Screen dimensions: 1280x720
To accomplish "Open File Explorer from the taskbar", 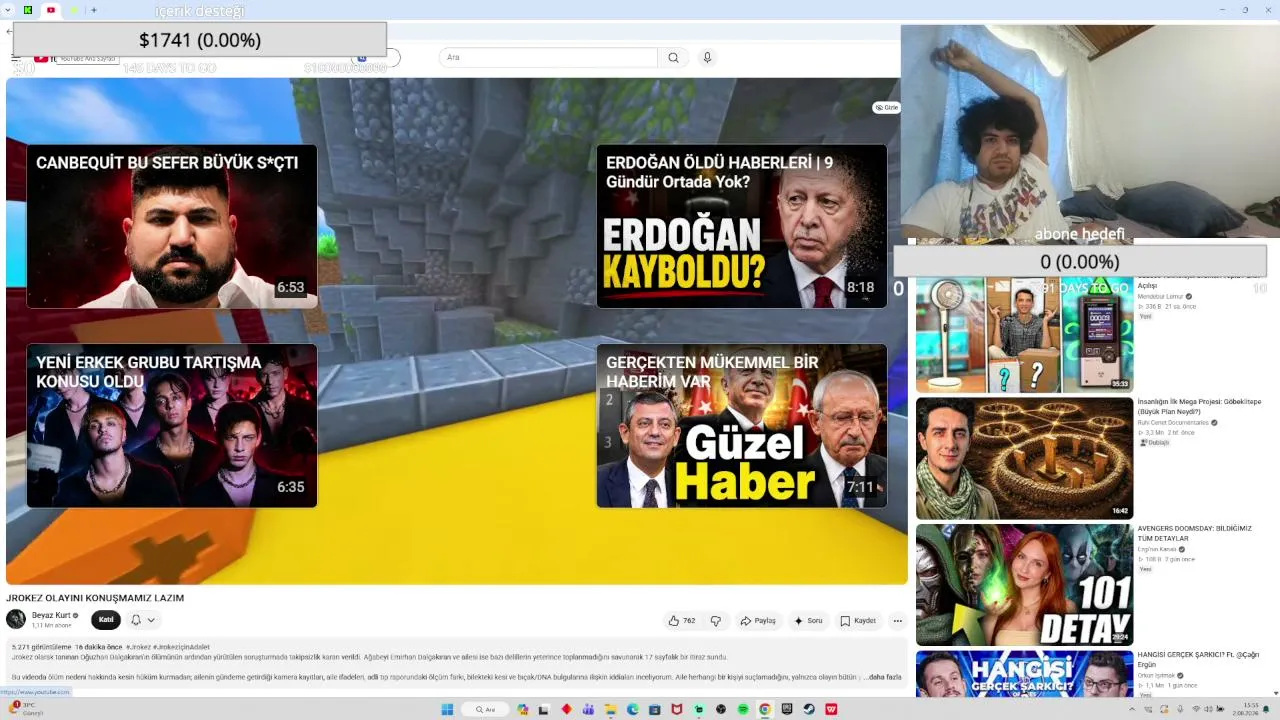I will tap(611, 709).
